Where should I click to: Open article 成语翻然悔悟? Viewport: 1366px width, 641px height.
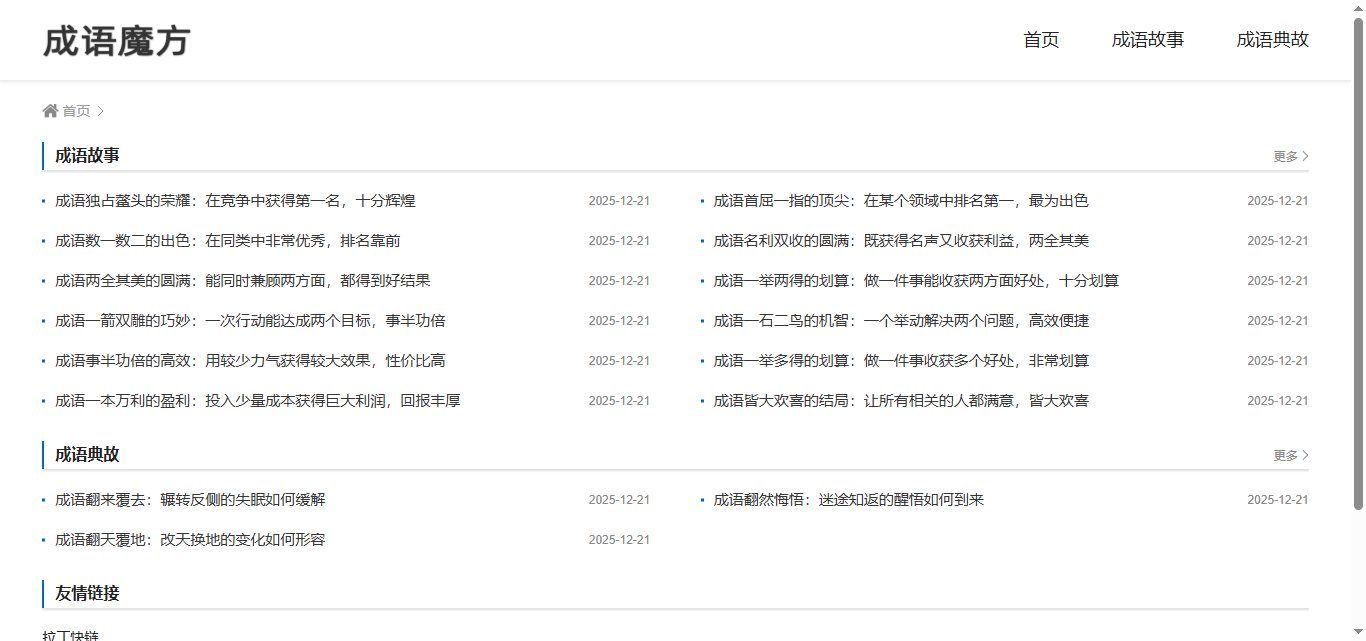(x=848, y=500)
